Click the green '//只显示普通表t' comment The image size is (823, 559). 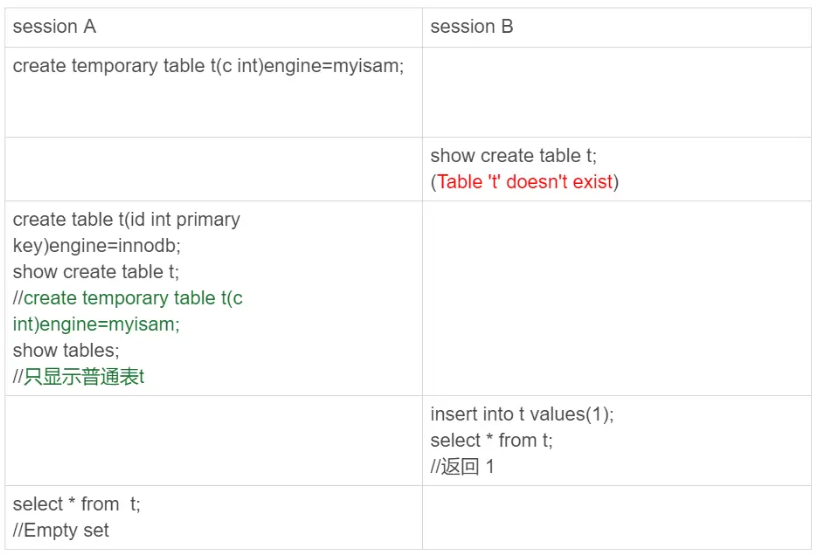click(x=78, y=377)
